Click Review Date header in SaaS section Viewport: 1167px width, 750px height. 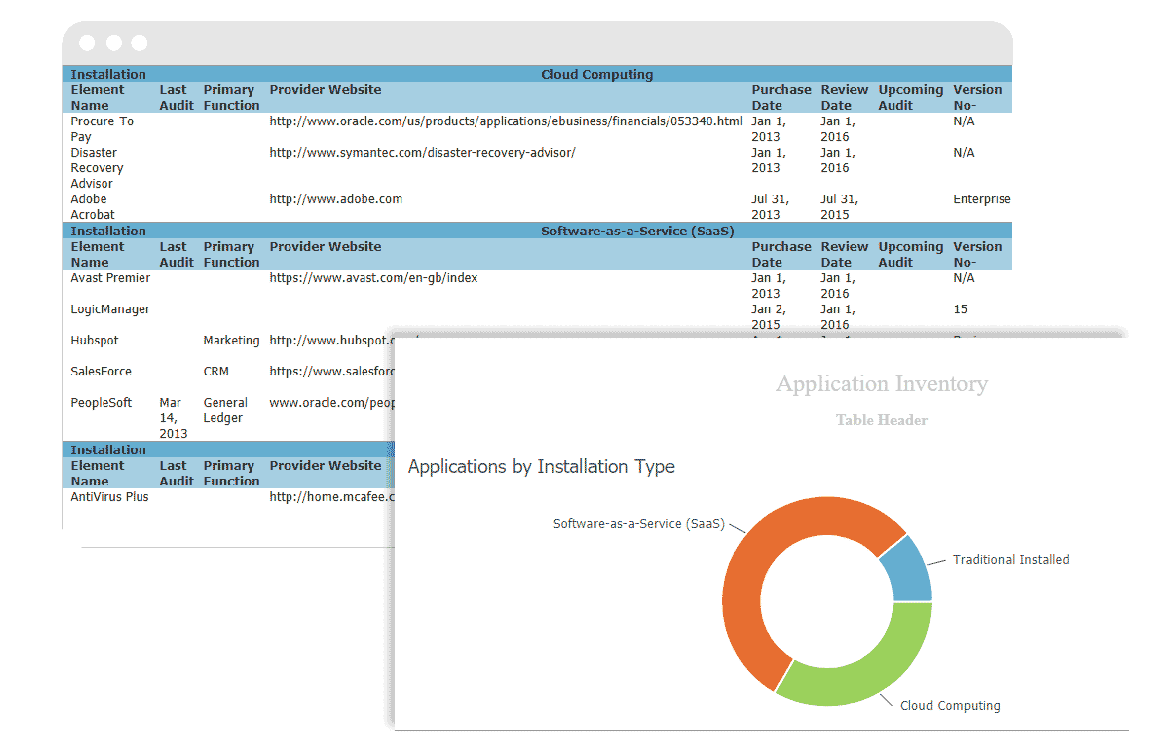[x=844, y=254]
